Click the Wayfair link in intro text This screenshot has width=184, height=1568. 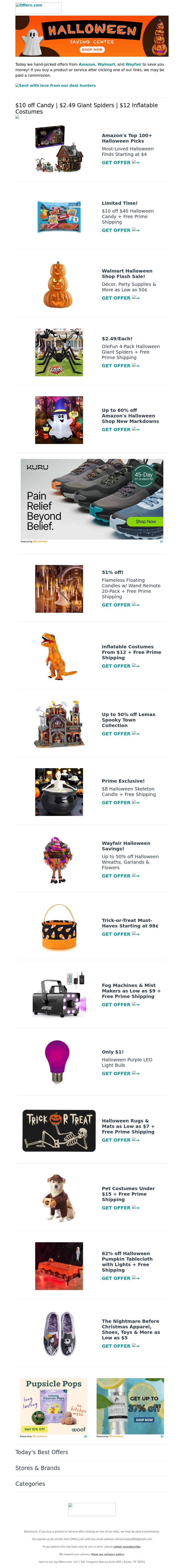[x=133, y=64]
